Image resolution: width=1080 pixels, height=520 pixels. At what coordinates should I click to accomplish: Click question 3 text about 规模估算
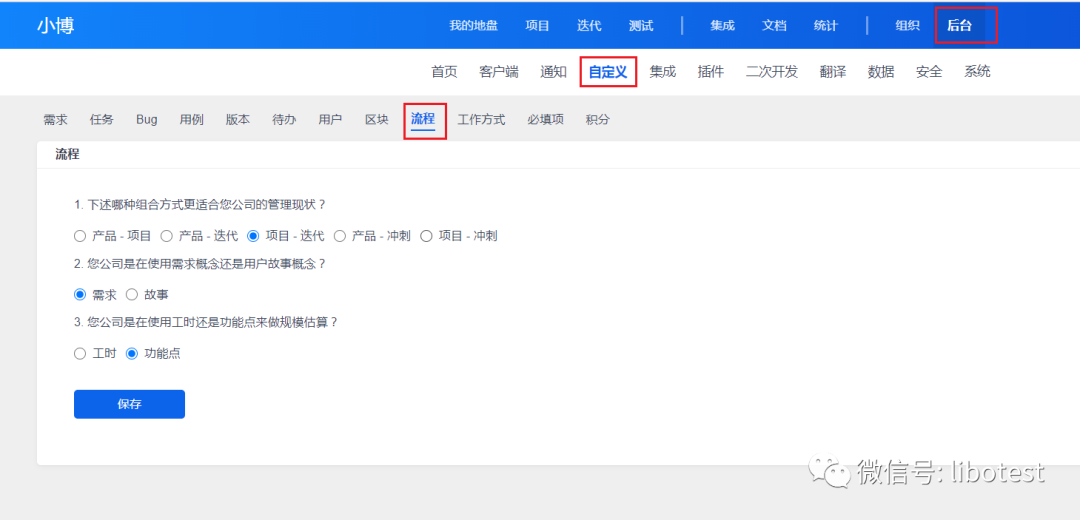tap(206, 322)
